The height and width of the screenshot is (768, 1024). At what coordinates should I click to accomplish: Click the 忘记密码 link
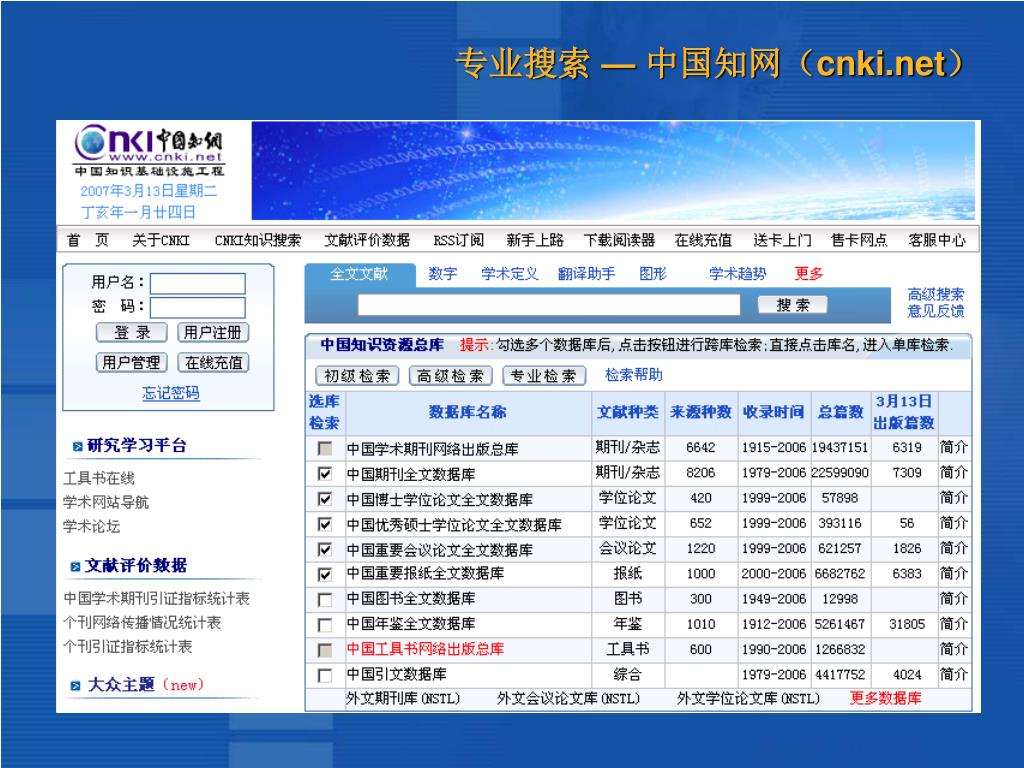point(171,393)
